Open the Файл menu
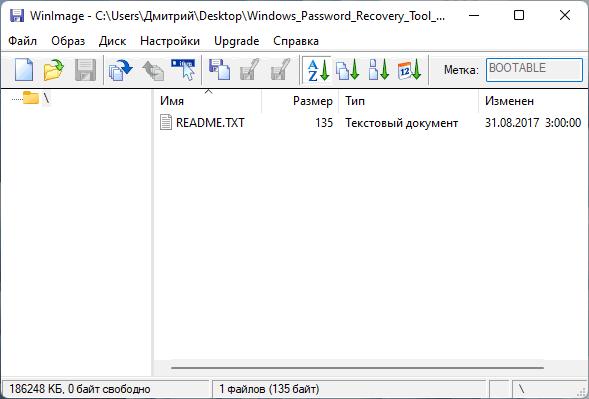The height and width of the screenshot is (399, 589). 23,41
